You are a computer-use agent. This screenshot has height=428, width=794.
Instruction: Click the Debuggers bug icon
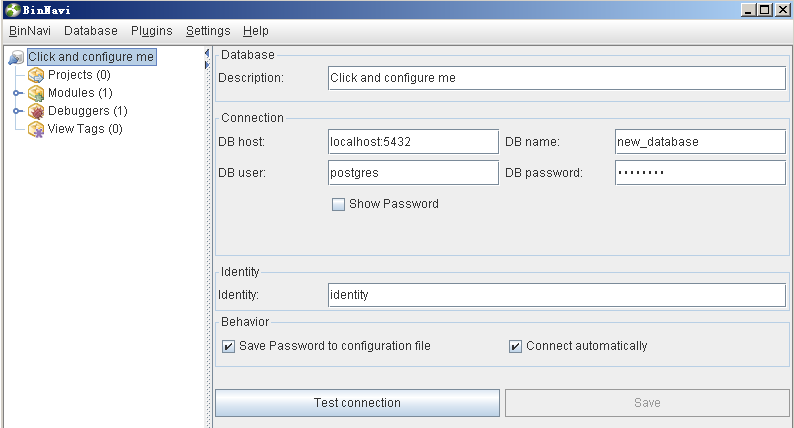pos(36,111)
